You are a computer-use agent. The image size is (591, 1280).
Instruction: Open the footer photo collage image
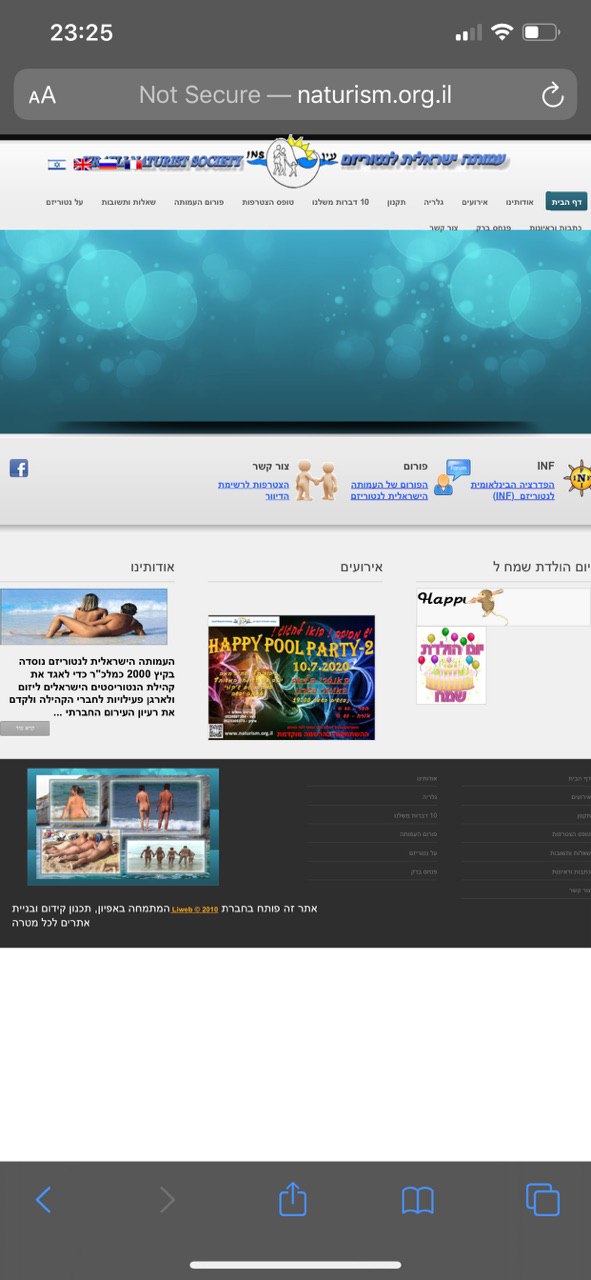click(123, 827)
